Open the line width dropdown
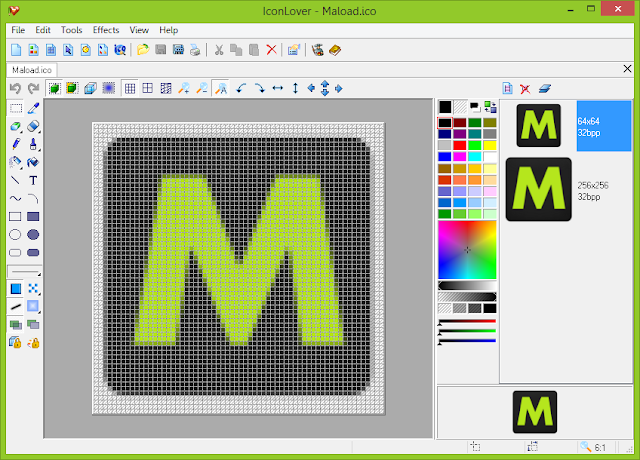640x460 pixels. pyautogui.click(x=24, y=271)
